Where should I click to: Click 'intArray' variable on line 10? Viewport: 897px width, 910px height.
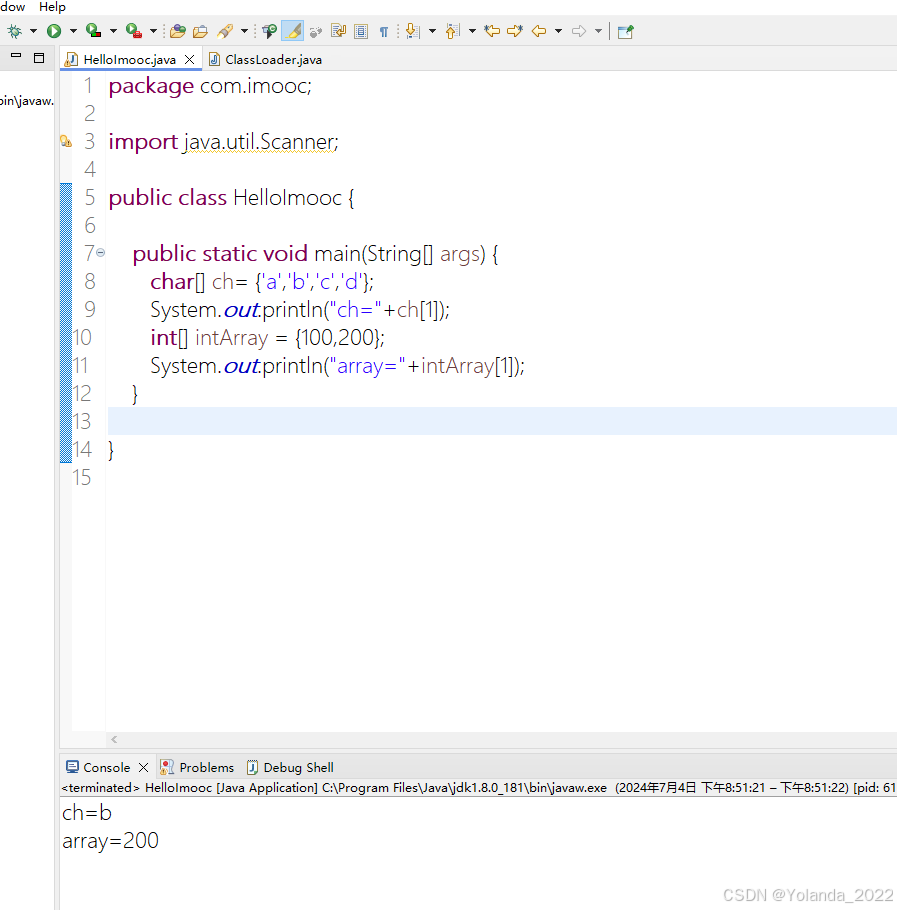pos(232,338)
